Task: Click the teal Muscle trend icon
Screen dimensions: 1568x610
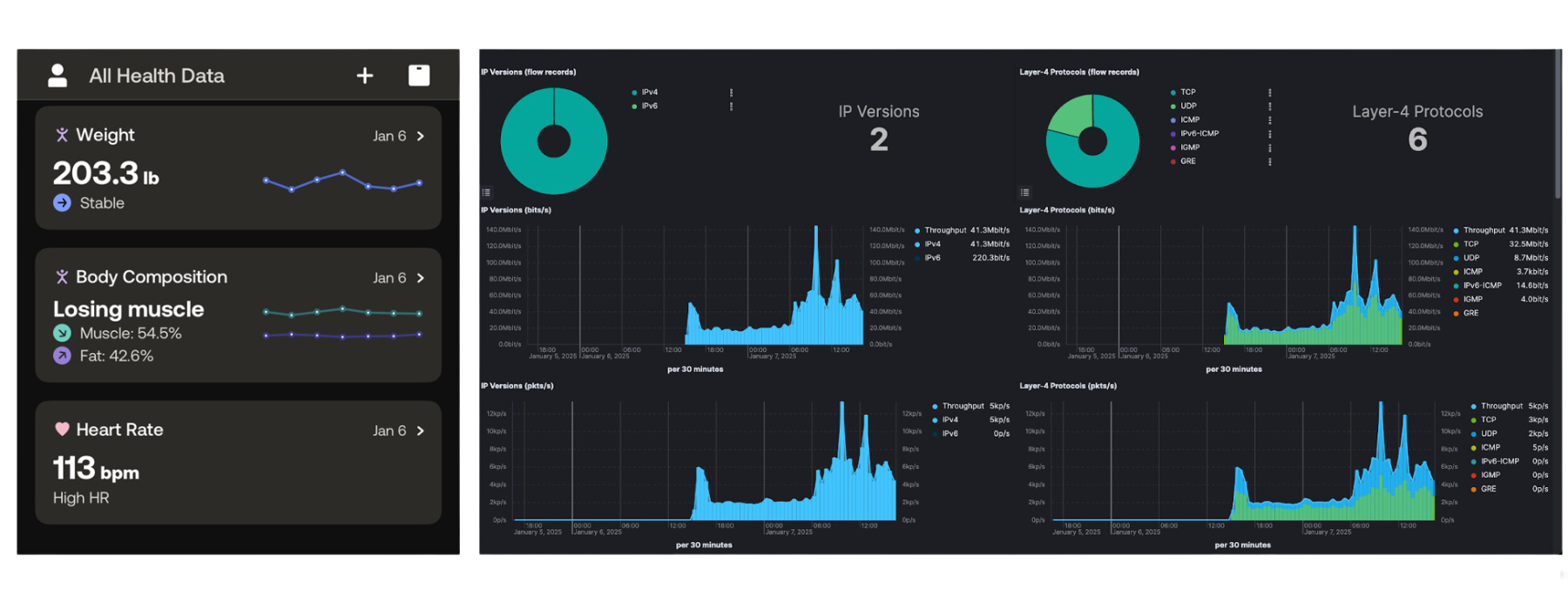Action: (x=62, y=333)
